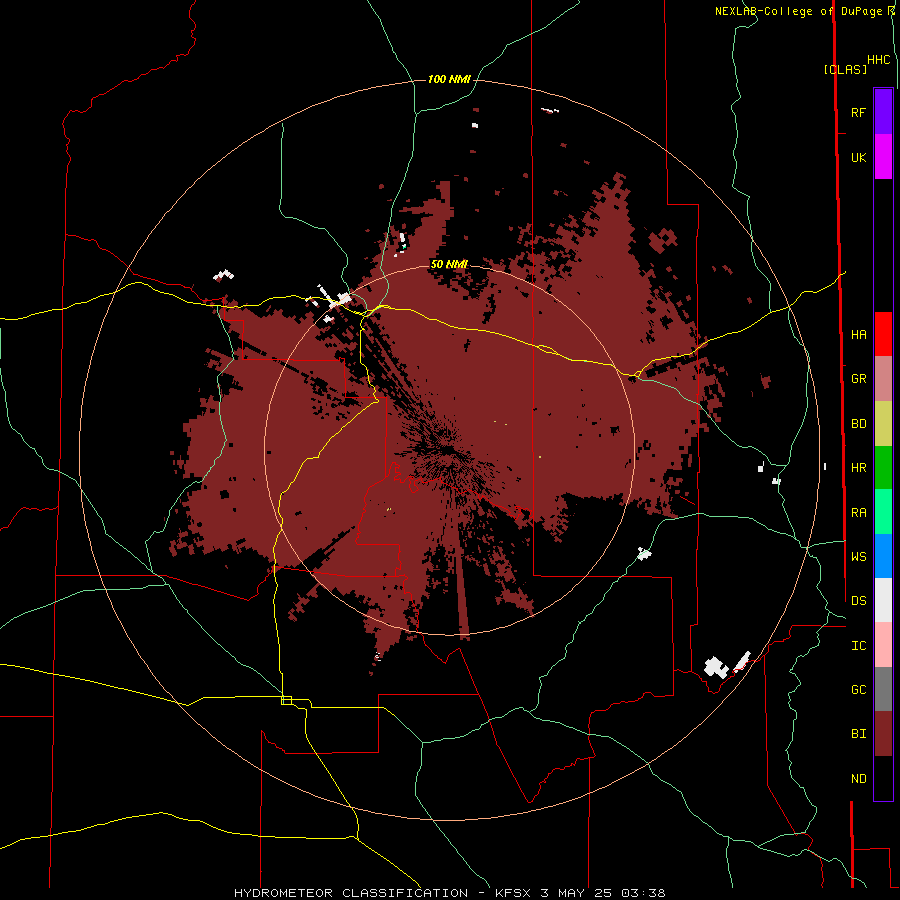The image size is (900, 900).
Task: Click the '50 NMI' range ring label
Action: (x=449, y=264)
